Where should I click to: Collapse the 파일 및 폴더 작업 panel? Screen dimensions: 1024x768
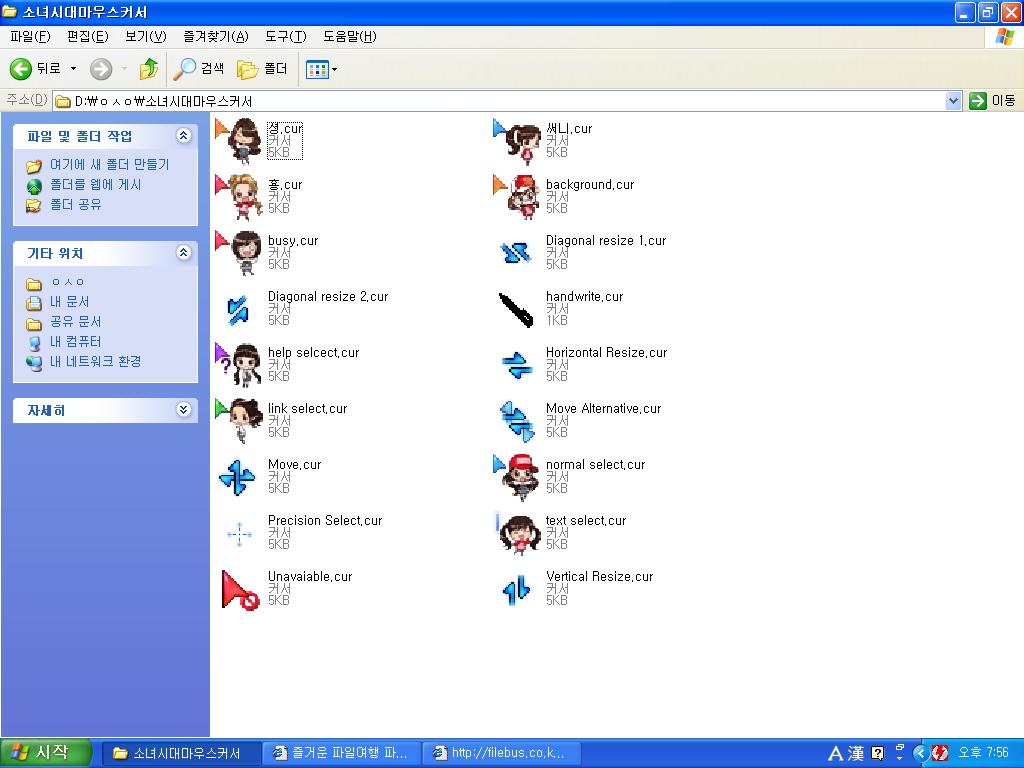pos(183,136)
